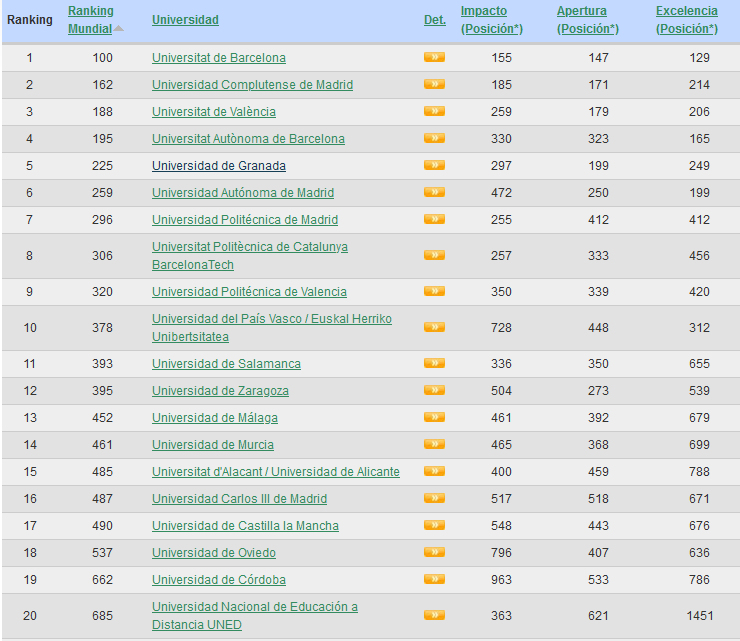Image resolution: width=740 pixels, height=641 pixels.
Task: Sort by Impacto (Posición*) header
Action: 492,20
